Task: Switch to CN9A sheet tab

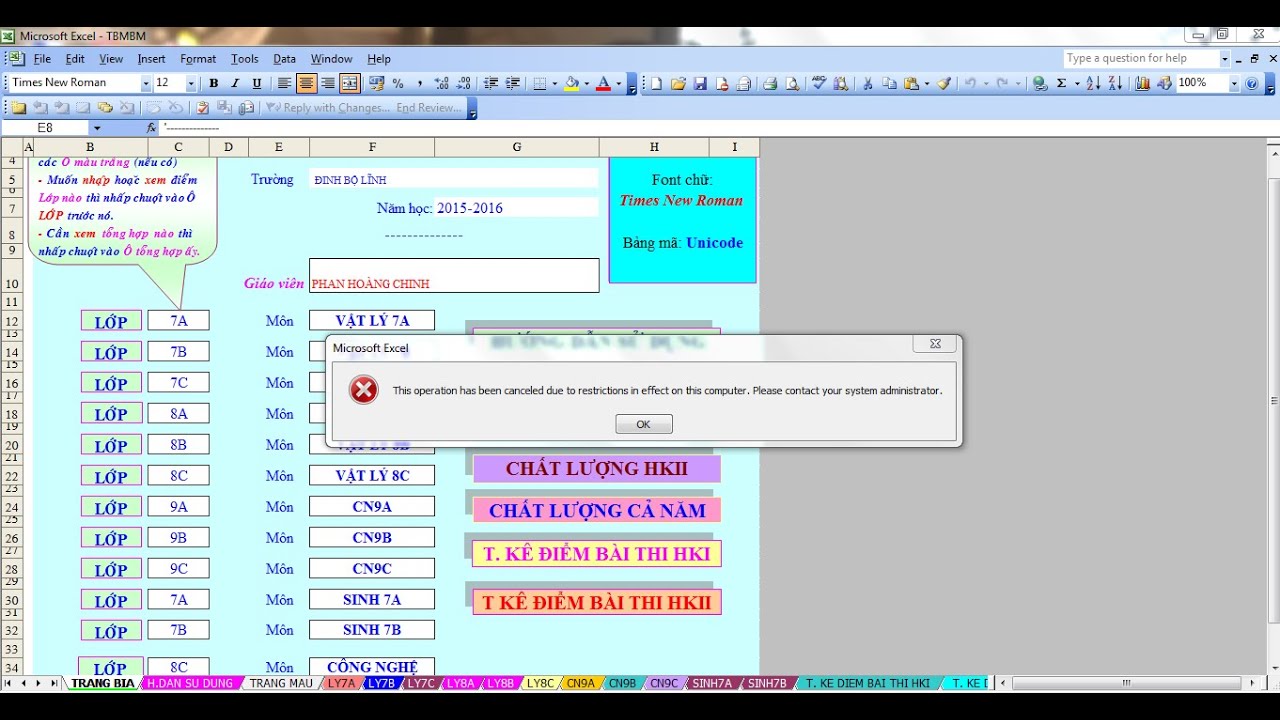Action: 580,683
